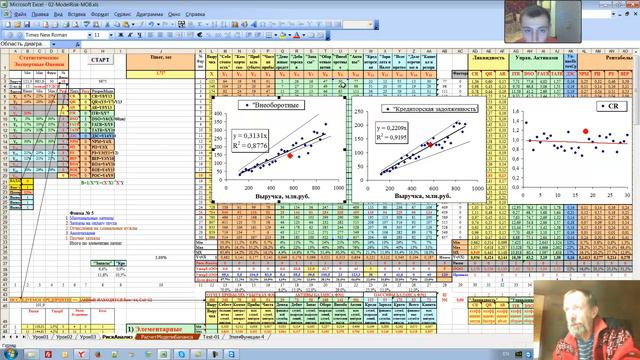
Task: Click the Name Box field
Action: tap(25, 44)
